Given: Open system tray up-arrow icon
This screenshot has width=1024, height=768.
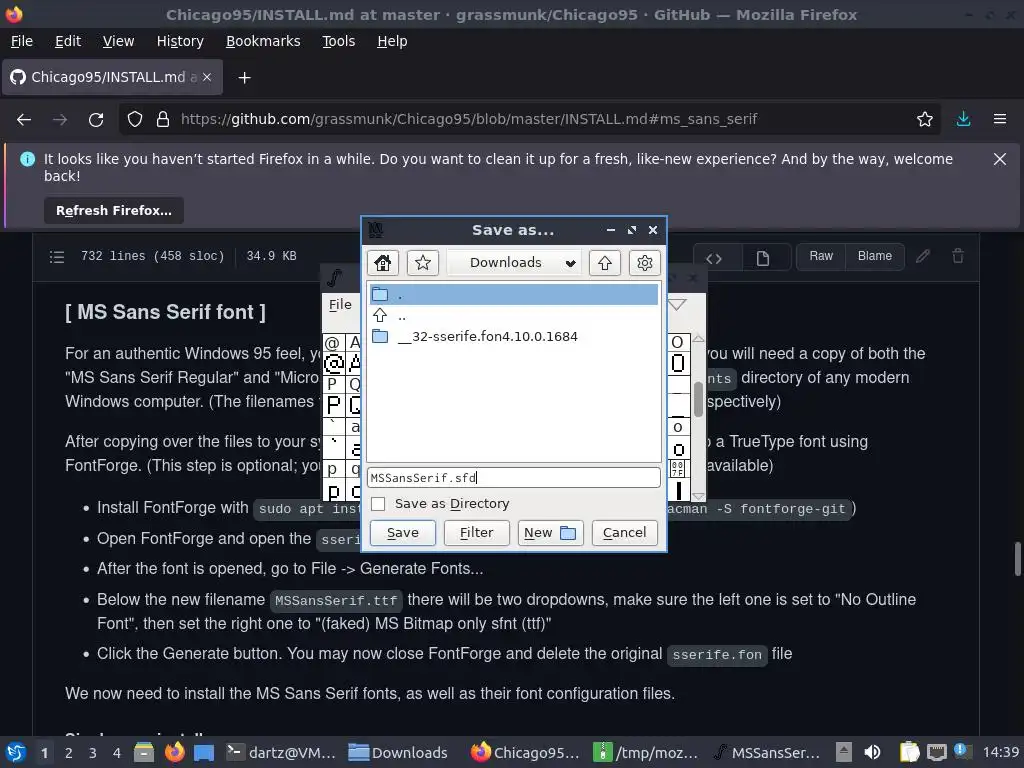Looking at the screenshot, I should tap(844, 752).
